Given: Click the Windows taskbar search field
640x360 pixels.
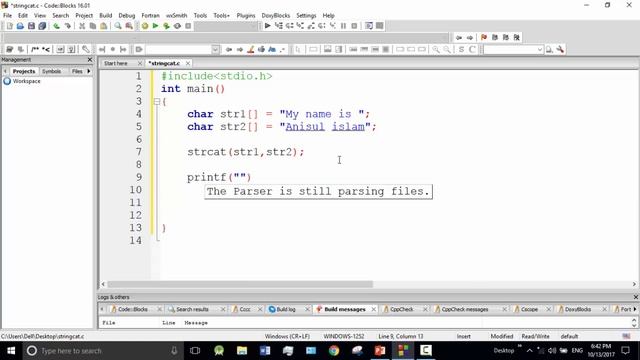Looking at the screenshot, I should tap(102, 351).
